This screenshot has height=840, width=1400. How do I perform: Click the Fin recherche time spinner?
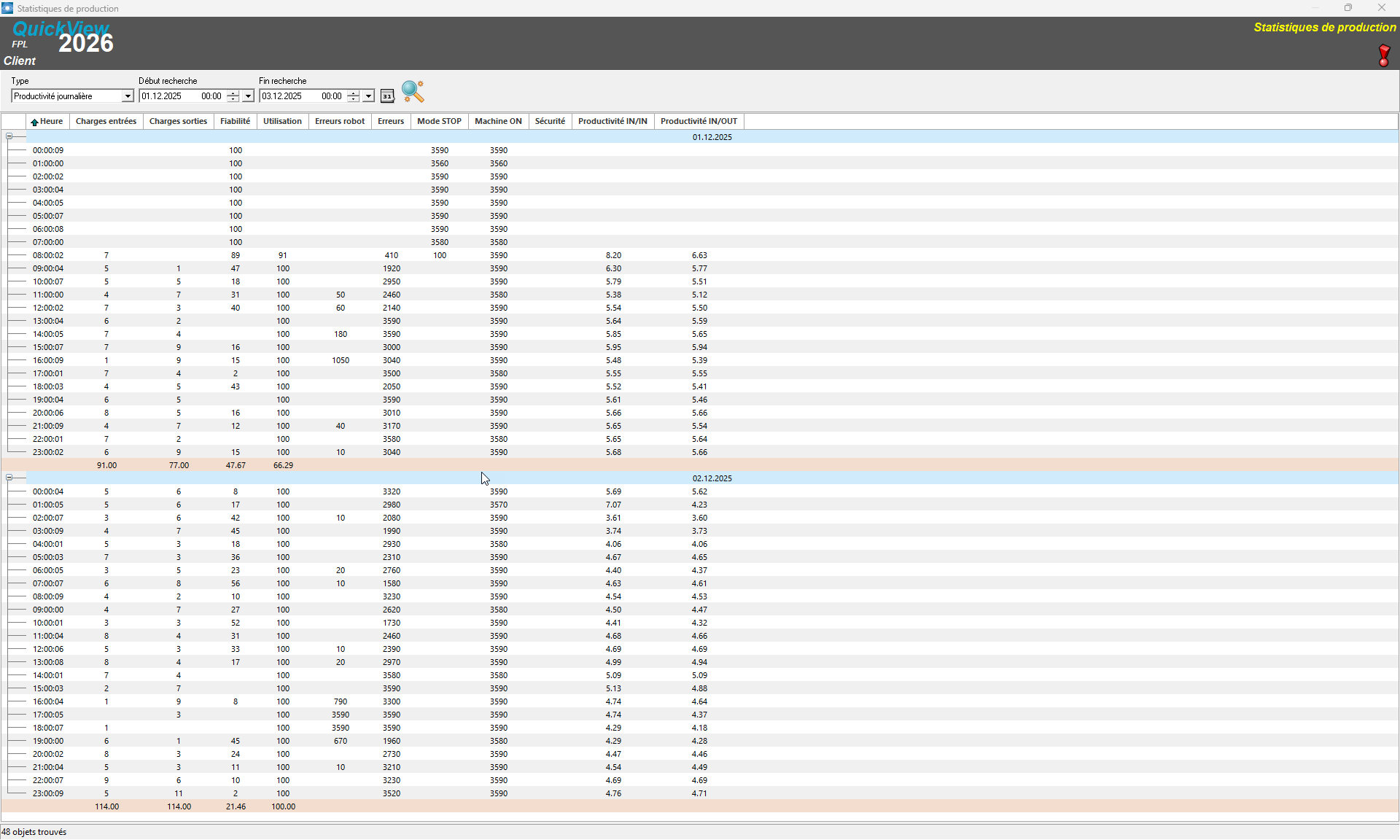point(353,96)
